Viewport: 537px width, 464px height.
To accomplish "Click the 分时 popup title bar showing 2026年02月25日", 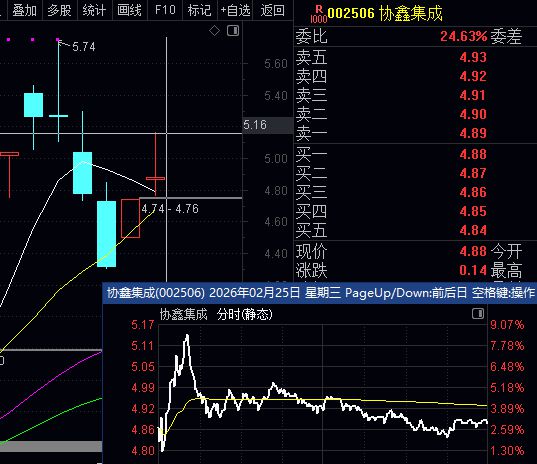I will pos(320,293).
